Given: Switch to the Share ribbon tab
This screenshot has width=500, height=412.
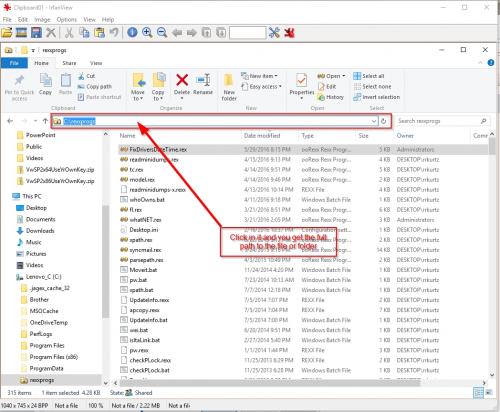Looking at the screenshot, I should [69, 63].
